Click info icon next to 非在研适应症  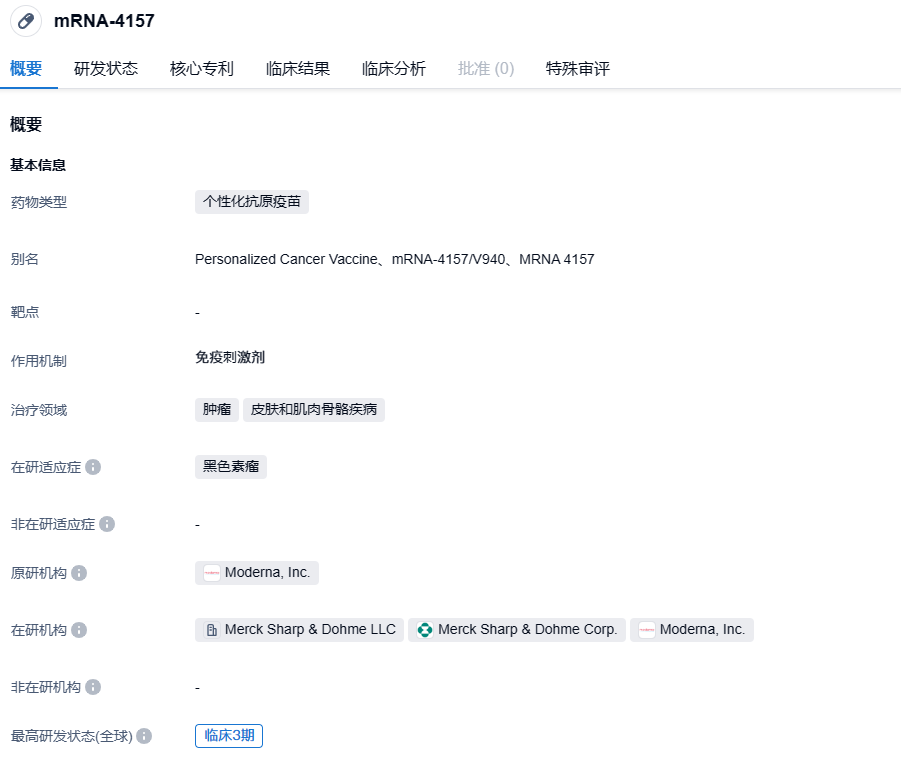click(x=107, y=524)
